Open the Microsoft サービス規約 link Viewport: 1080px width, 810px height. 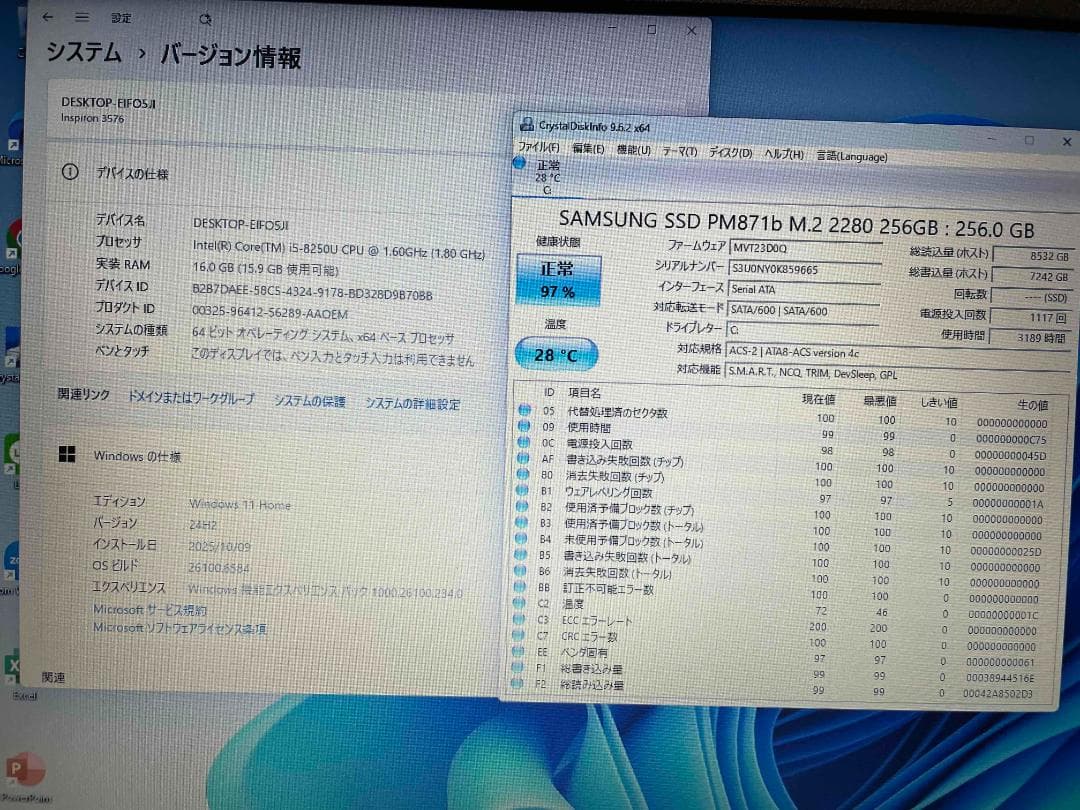click(x=149, y=610)
